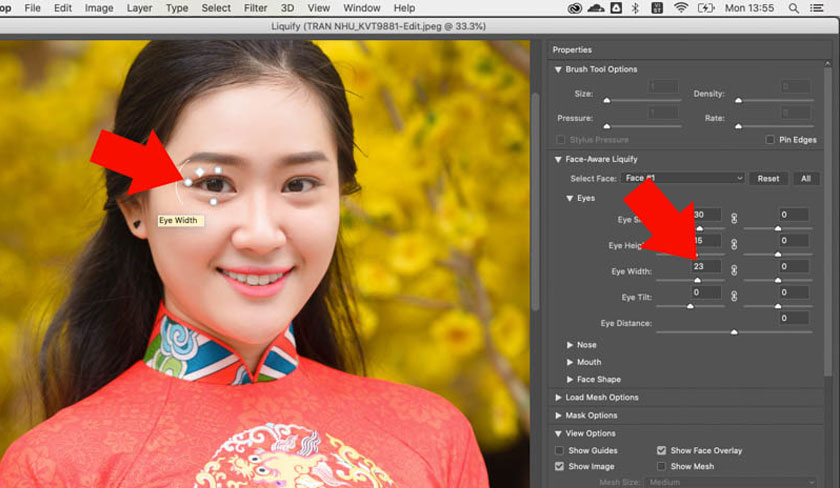Expand Load Mesh Options
840x488 pixels.
558,397
